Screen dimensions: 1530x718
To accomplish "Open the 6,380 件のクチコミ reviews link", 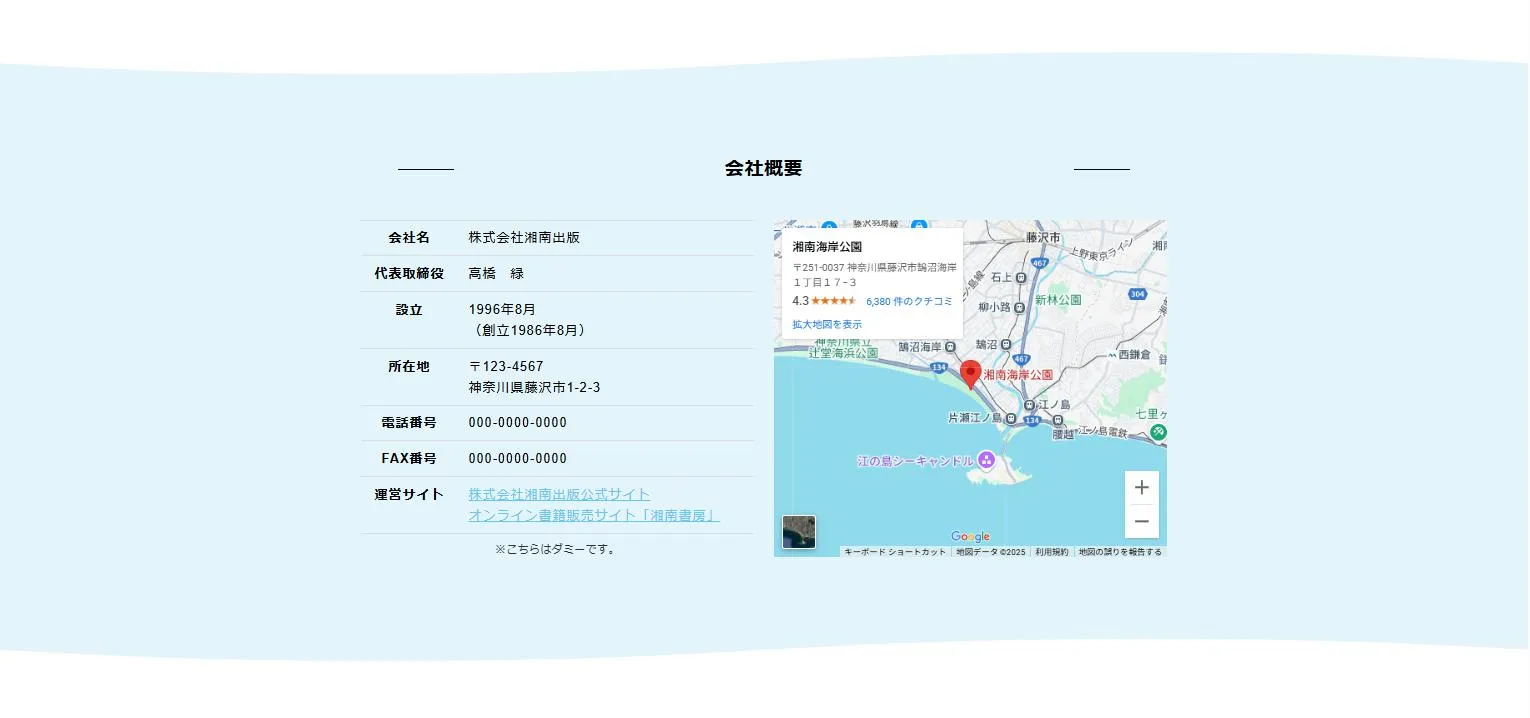I will pyautogui.click(x=909, y=301).
